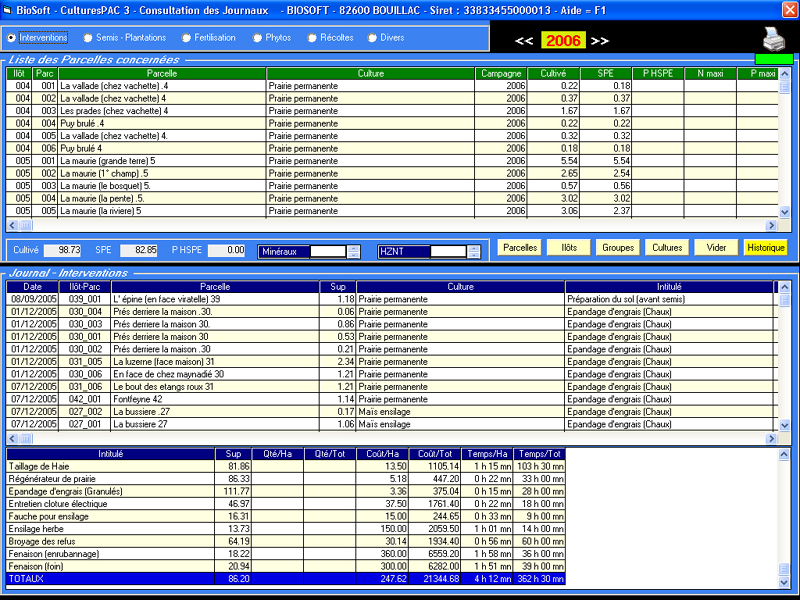Screen dimensions: 800x600
Task: Select the Divers radio option
Action: pyautogui.click(x=386, y=38)
